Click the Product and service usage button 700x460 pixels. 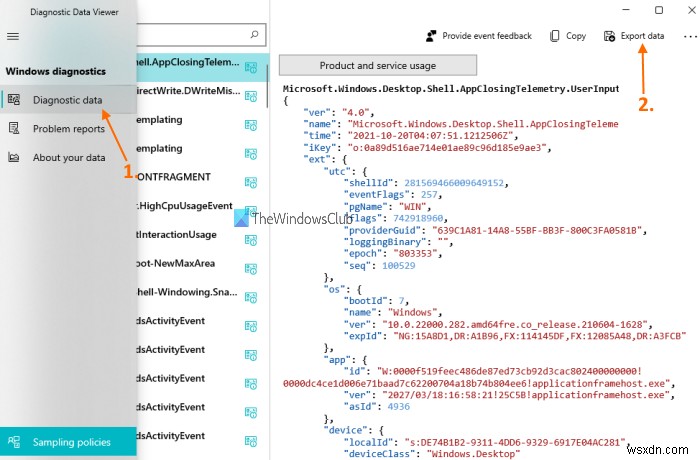pos(378,65)
